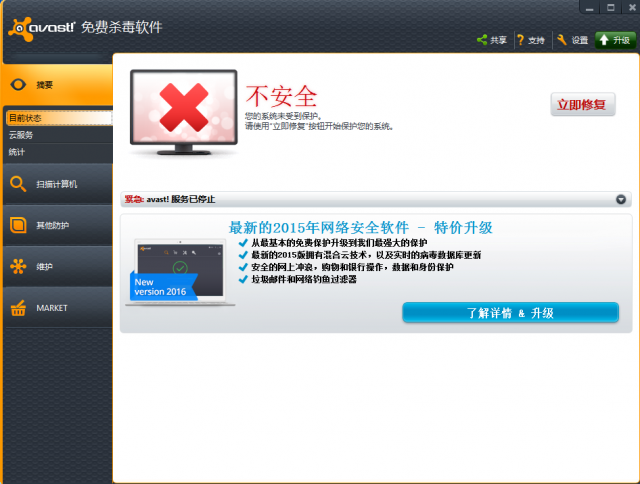The height and width of the screenshot is (484, 640).
Task: Open the 维护 maintenance section
Action: click(x=58, y=266)
